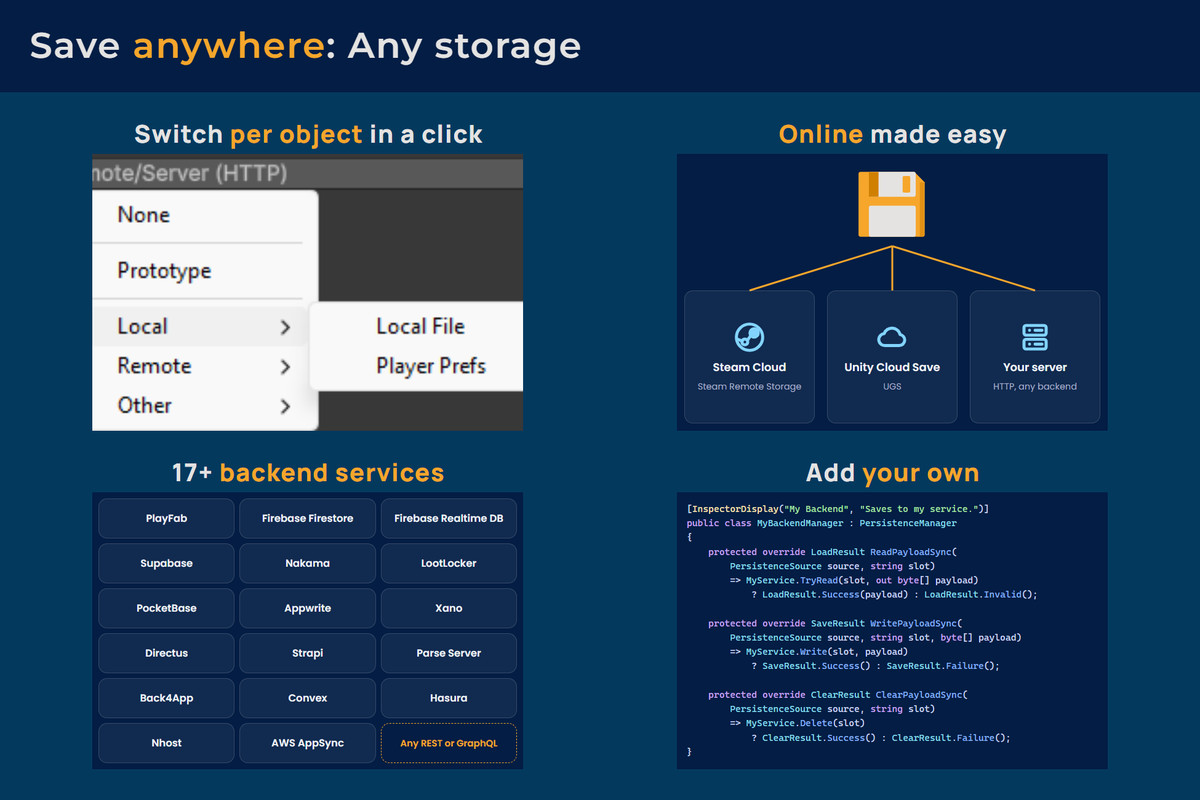The height and width of the screenshot is (800, 1200).
Task: Select the AWS AppSync tile
Action: (x=308, y=744)
